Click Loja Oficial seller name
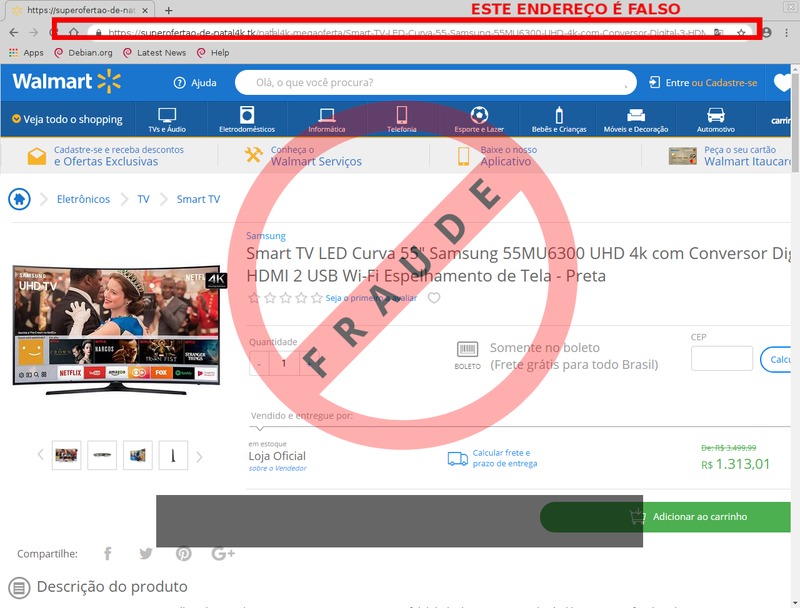Screen dimensions: 800x608 (277, 456)
